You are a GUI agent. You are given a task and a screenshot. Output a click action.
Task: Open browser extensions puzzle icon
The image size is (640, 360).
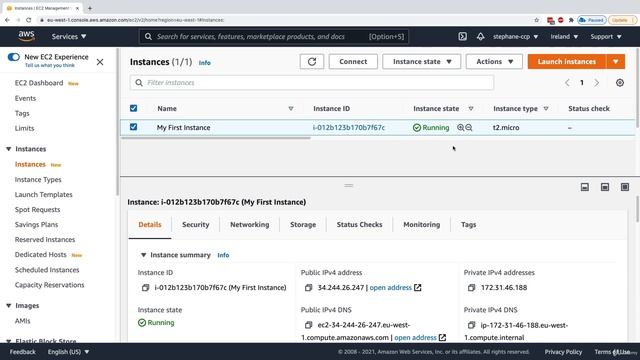(571, 20)
